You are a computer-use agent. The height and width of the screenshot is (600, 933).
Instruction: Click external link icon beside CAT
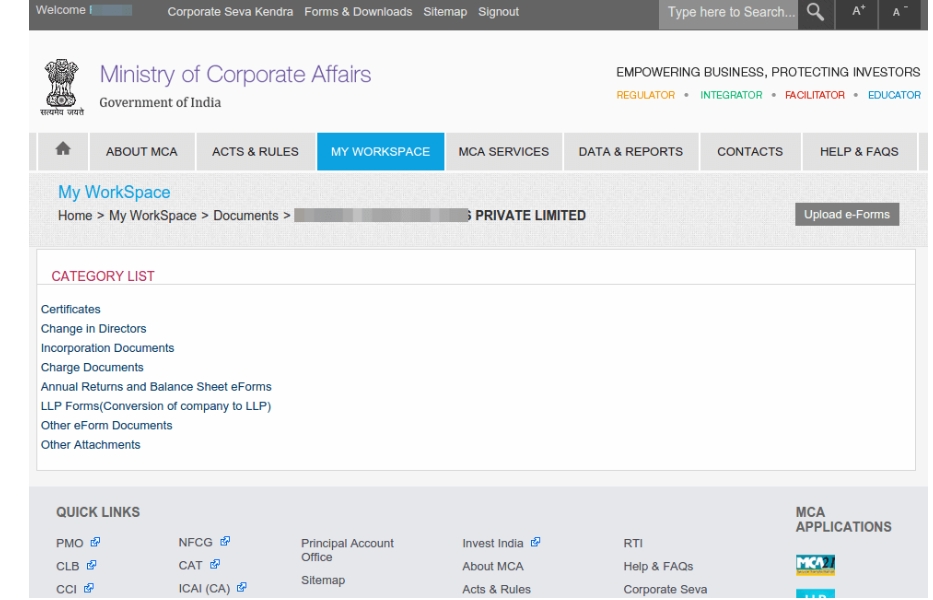215,564
